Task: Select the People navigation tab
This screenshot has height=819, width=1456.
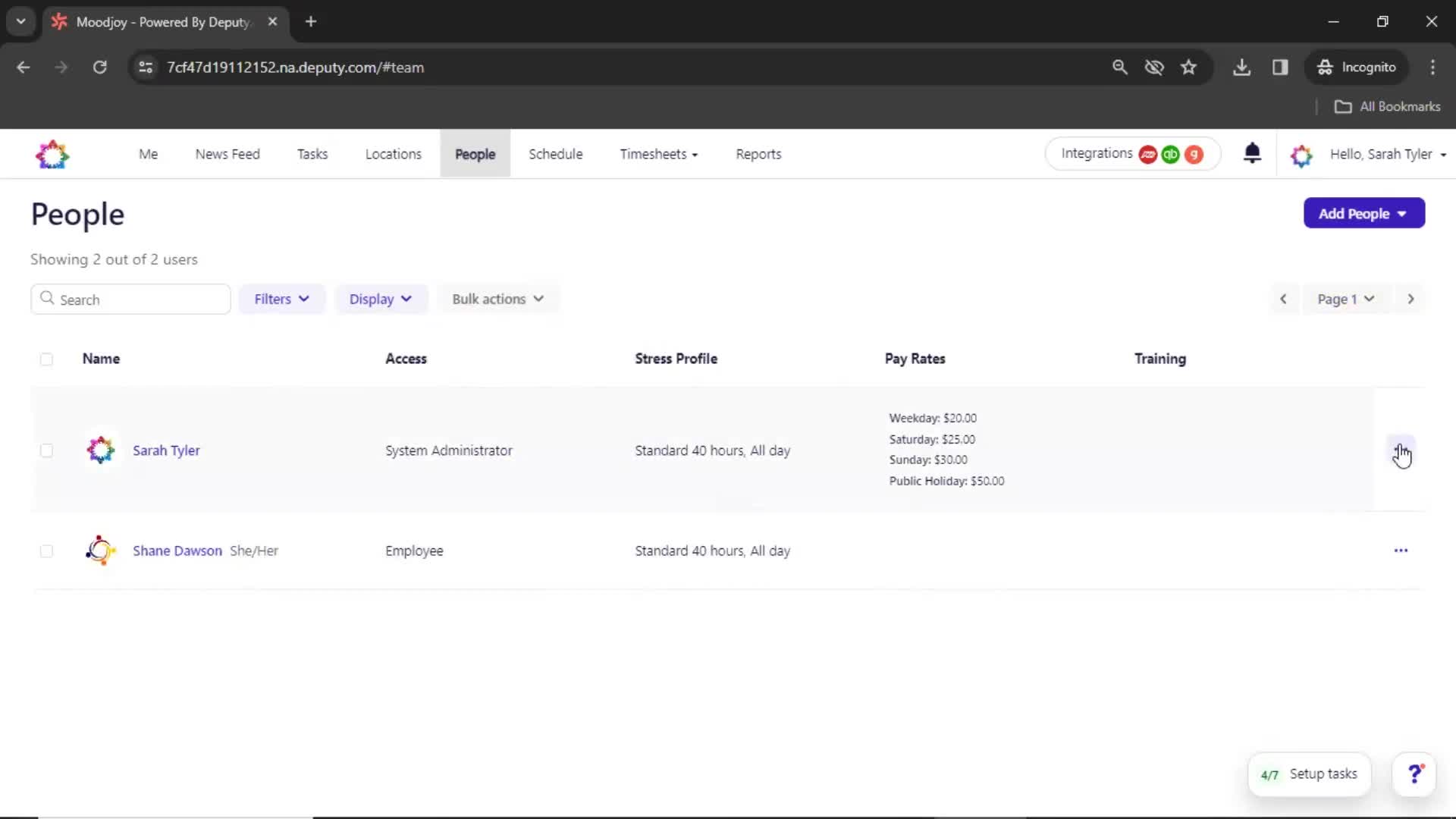Action: [x=475, y=154]
